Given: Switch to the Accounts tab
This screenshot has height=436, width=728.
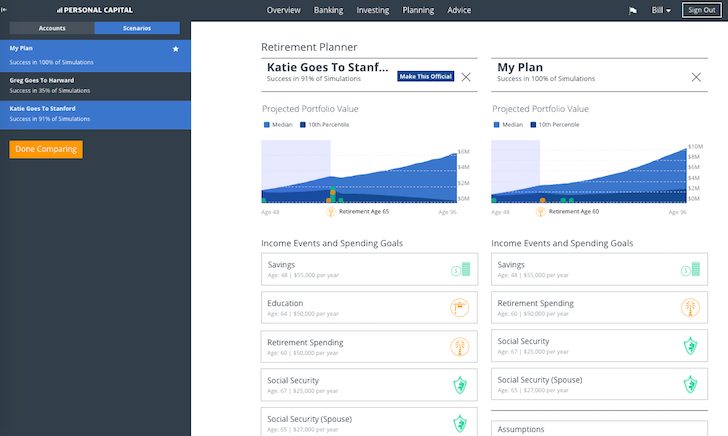Looking at the screenshot, I should tap(52, 28).
